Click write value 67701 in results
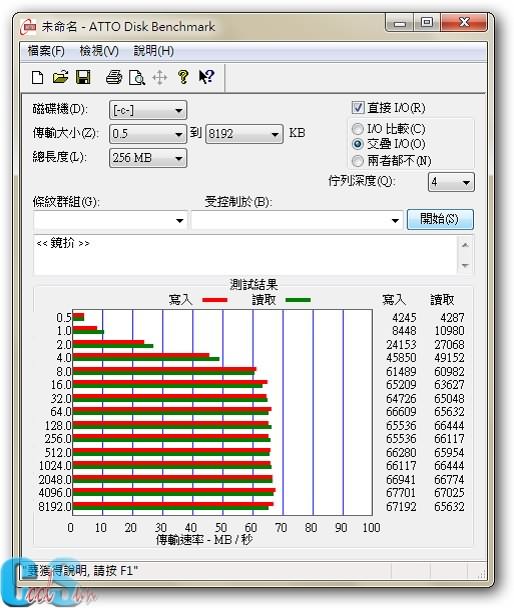Viewport: 514px width, 608px height. point(401,493)
